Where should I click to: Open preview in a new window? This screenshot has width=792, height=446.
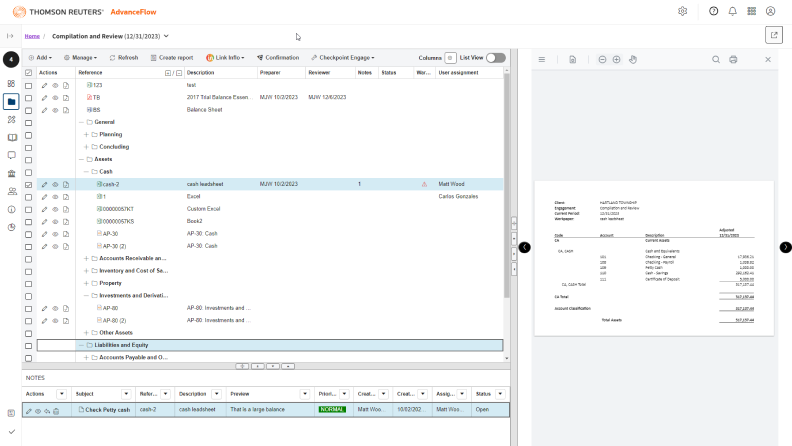tap(774, 35)
